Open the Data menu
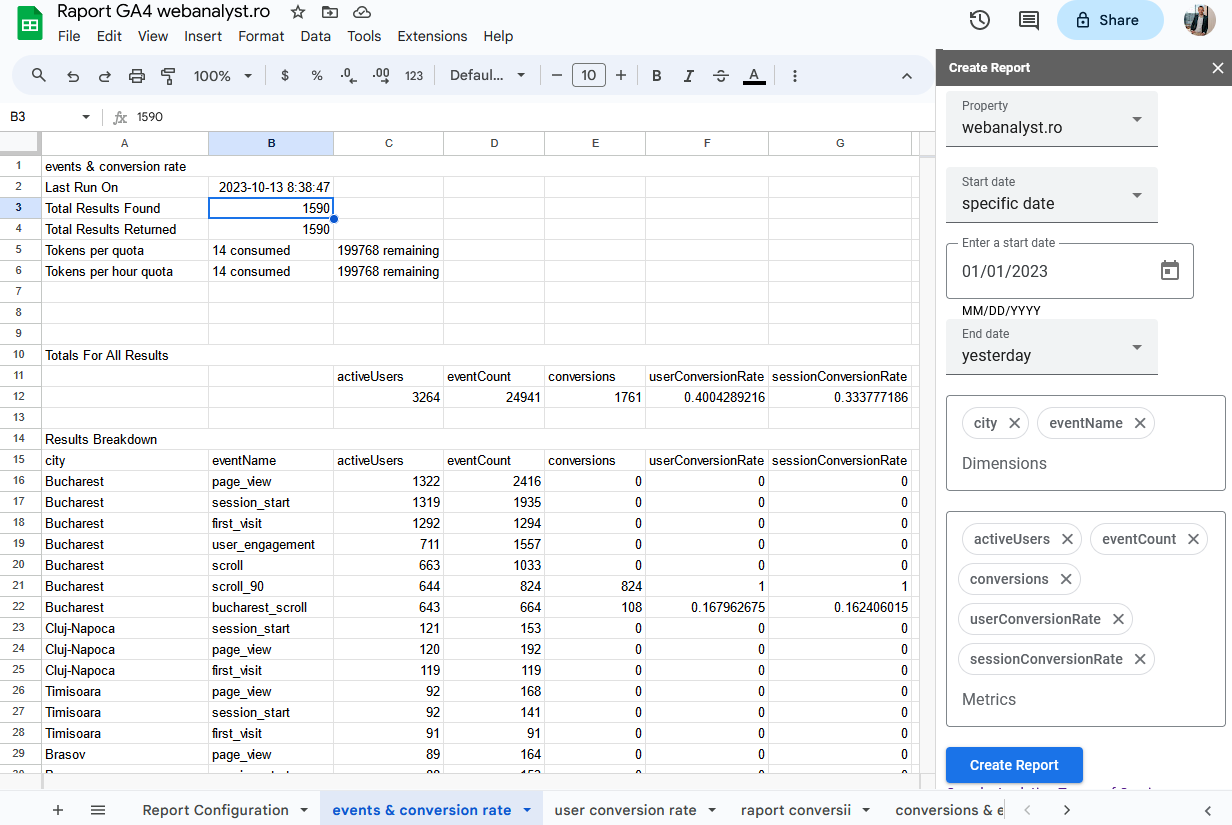This screenshot has width=1232, height=825. point(315,36)
